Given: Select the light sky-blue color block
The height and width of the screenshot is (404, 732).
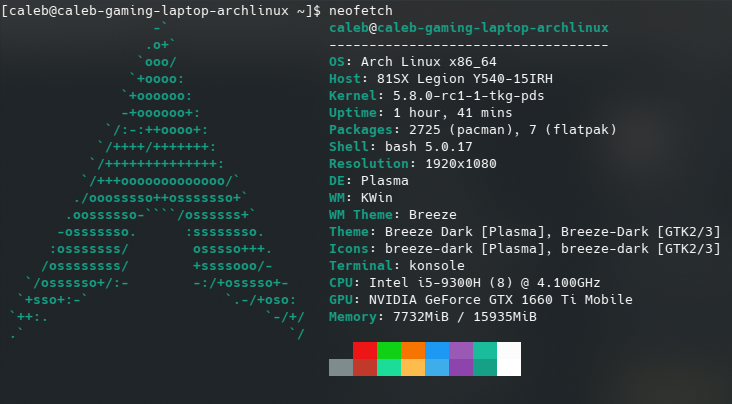Looking at the screenshot, I should [x=437, y=368].
